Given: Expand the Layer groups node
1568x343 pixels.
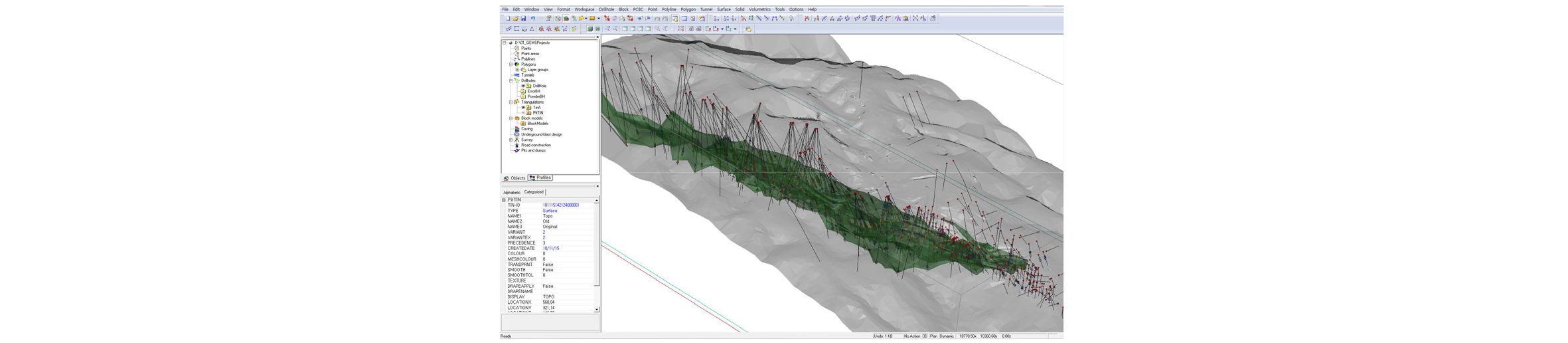Looking at the screenshot, I should (x=517, y=70).
